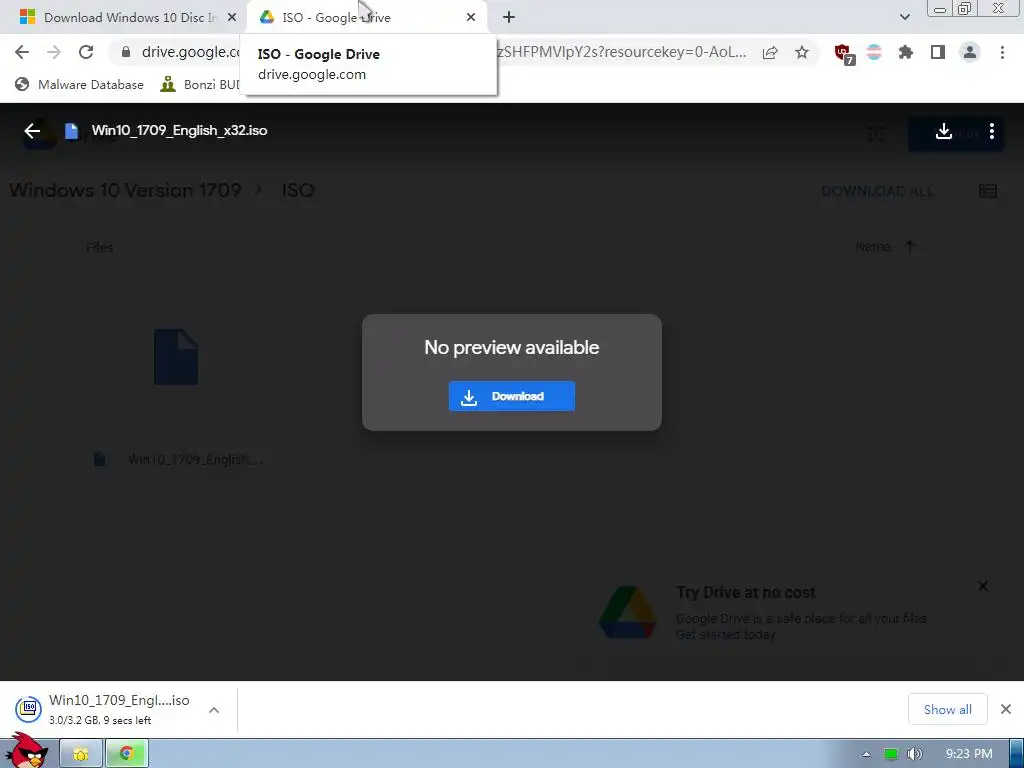Open the striped flag extension icon
This screenshot has width=1024, height=768.
(x=874, y=52)
